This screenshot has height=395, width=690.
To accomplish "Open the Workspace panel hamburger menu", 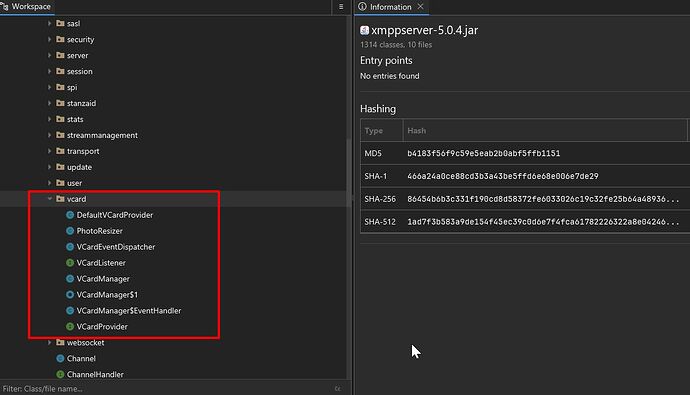I will click(x=341, y=7).
